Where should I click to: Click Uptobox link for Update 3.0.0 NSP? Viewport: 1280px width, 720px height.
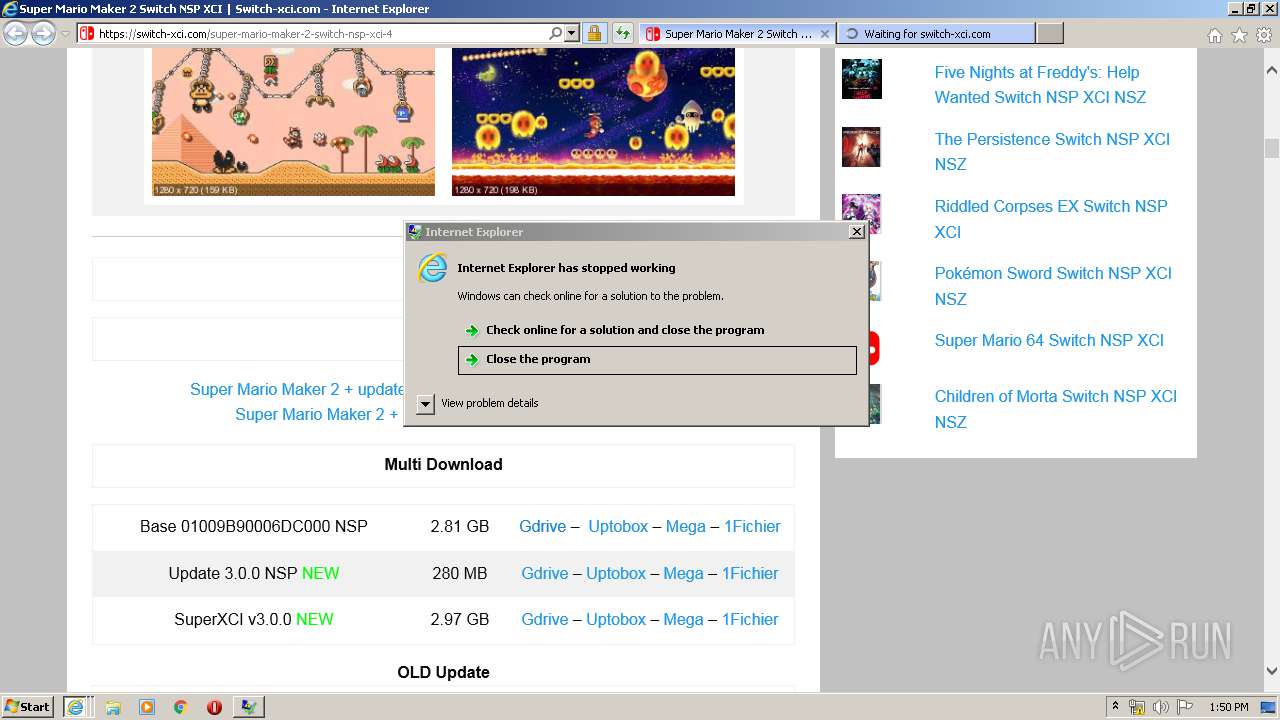click(x=616, y=573)
